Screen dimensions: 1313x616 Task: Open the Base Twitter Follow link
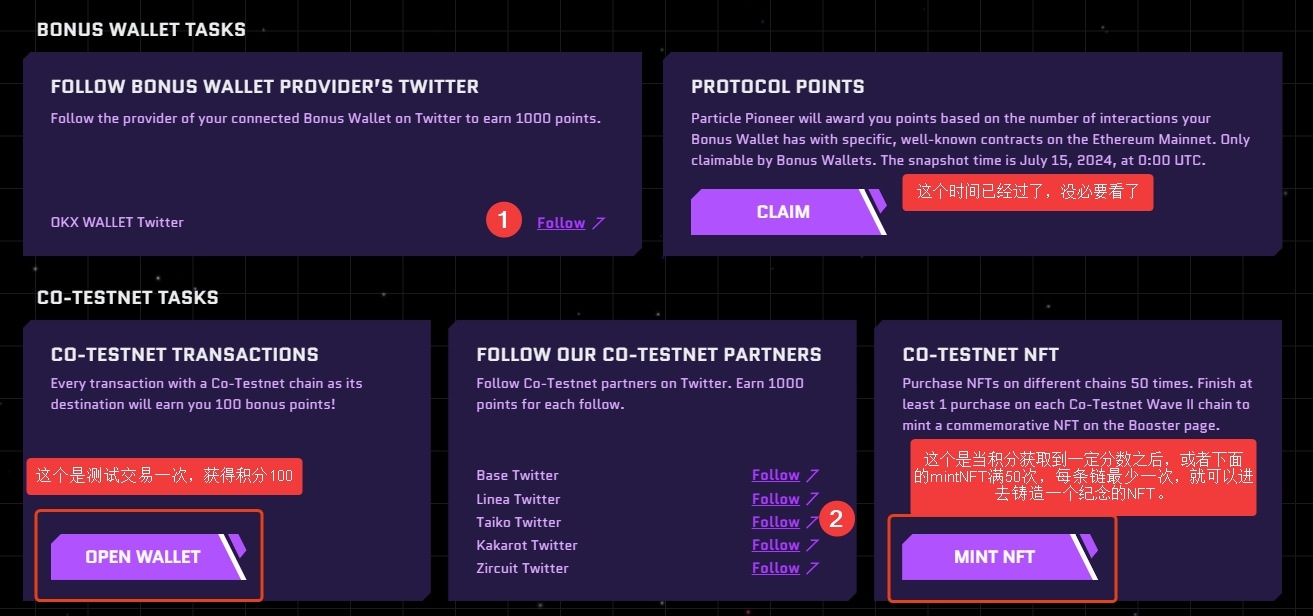(776, 475)
